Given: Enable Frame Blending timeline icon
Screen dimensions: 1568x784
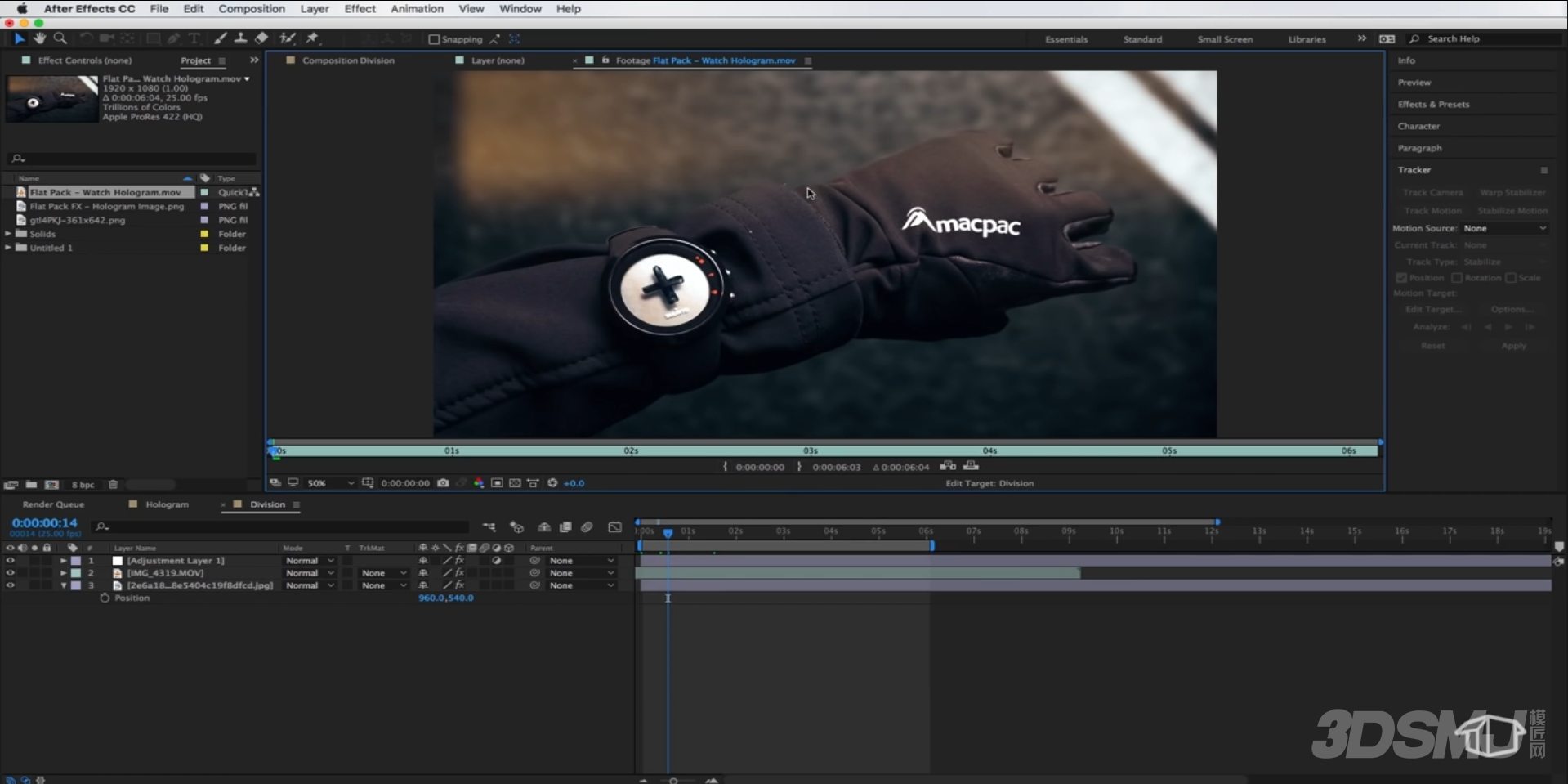Looking at the screenshot, I should (565, 527).
